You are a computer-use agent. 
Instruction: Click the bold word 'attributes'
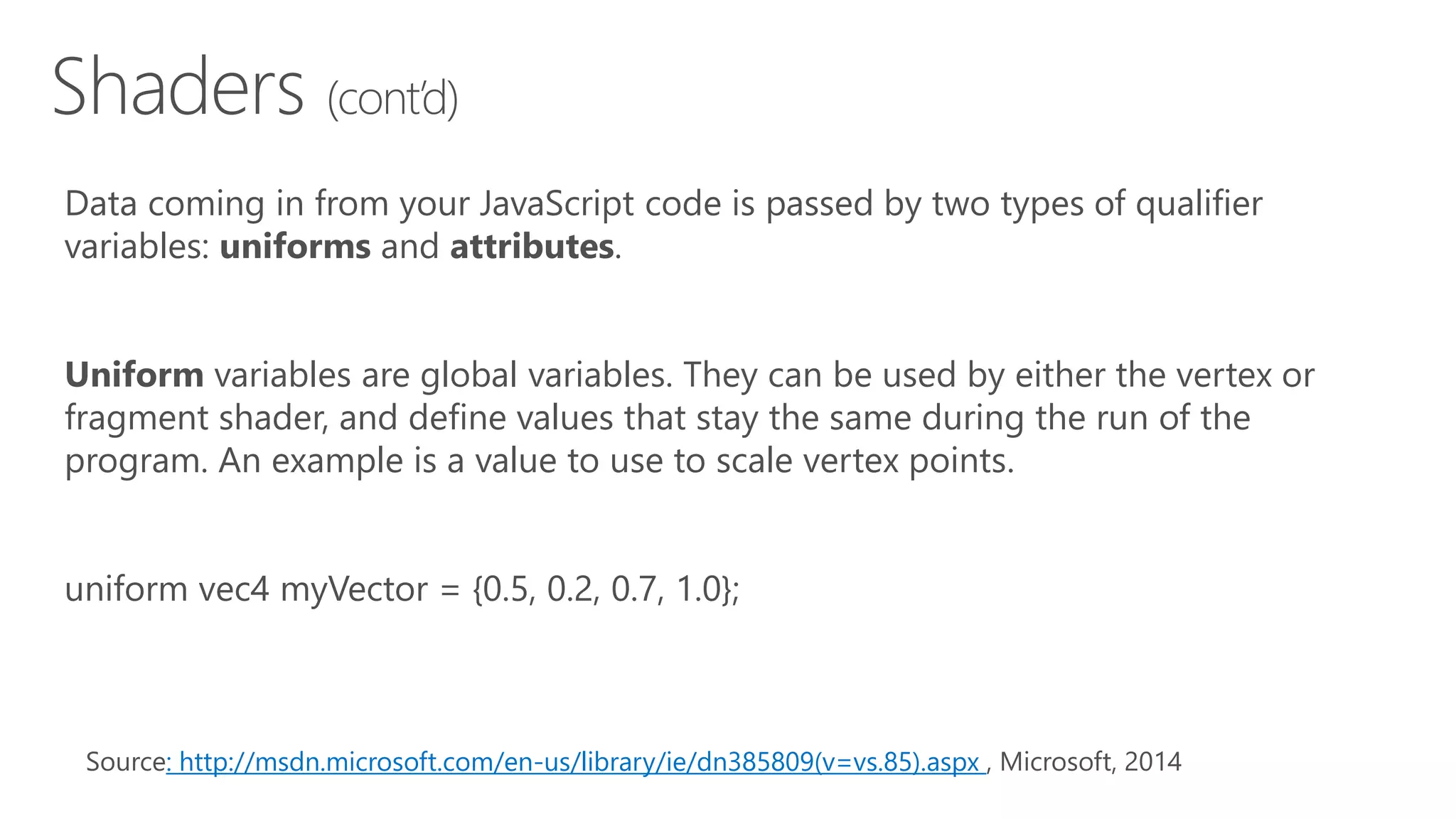532,247
